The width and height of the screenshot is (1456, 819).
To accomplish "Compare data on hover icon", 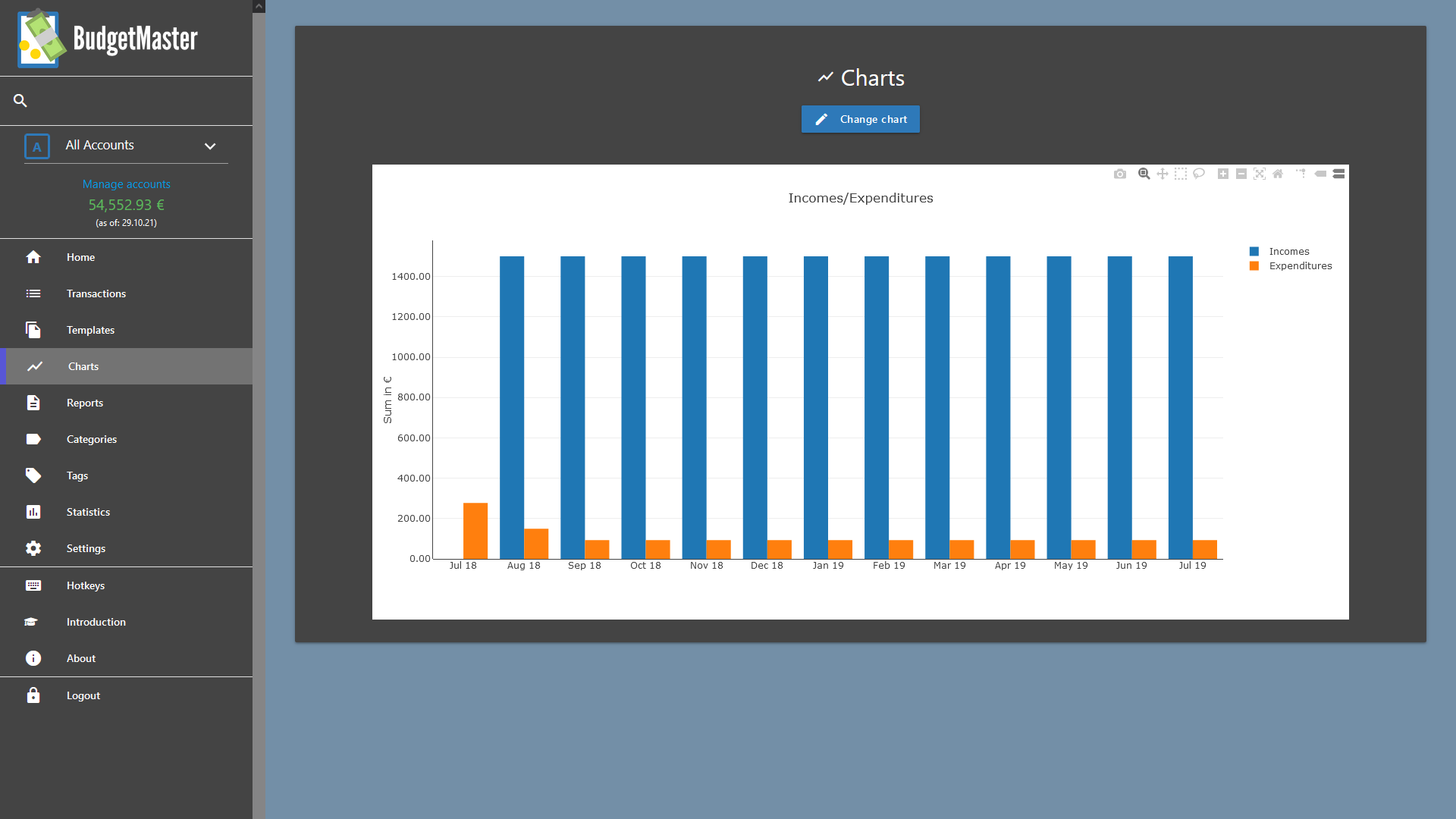I will pyautogui.click(x=1338, y=174).
